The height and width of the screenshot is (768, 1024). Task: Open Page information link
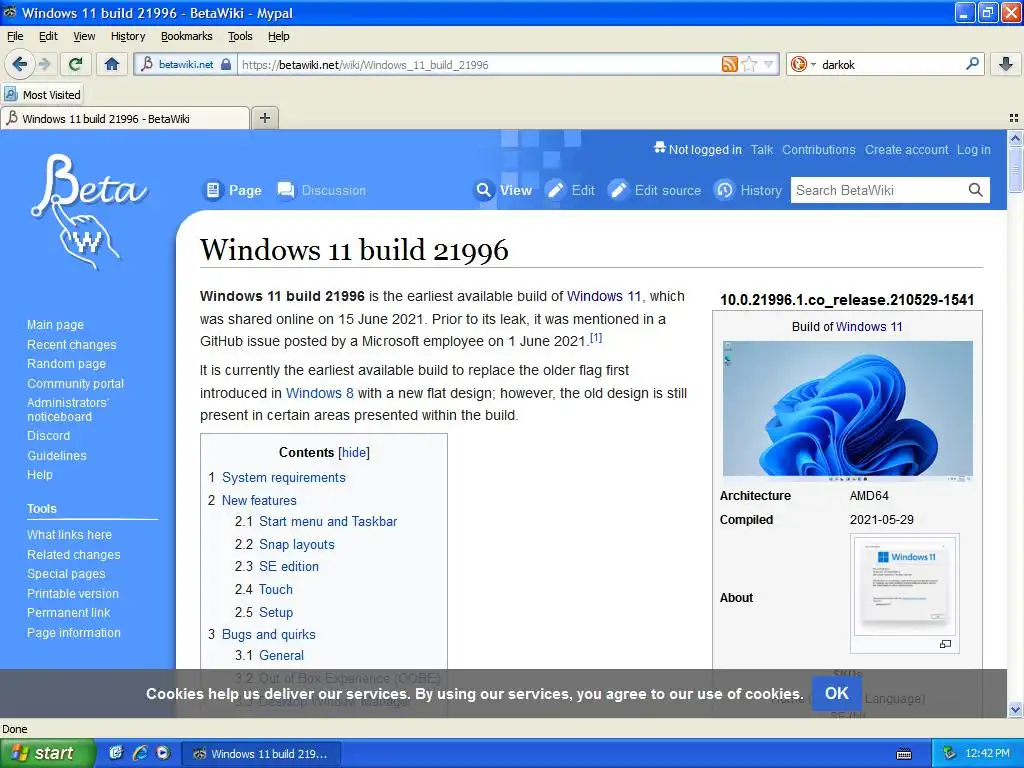coord(74,633)
